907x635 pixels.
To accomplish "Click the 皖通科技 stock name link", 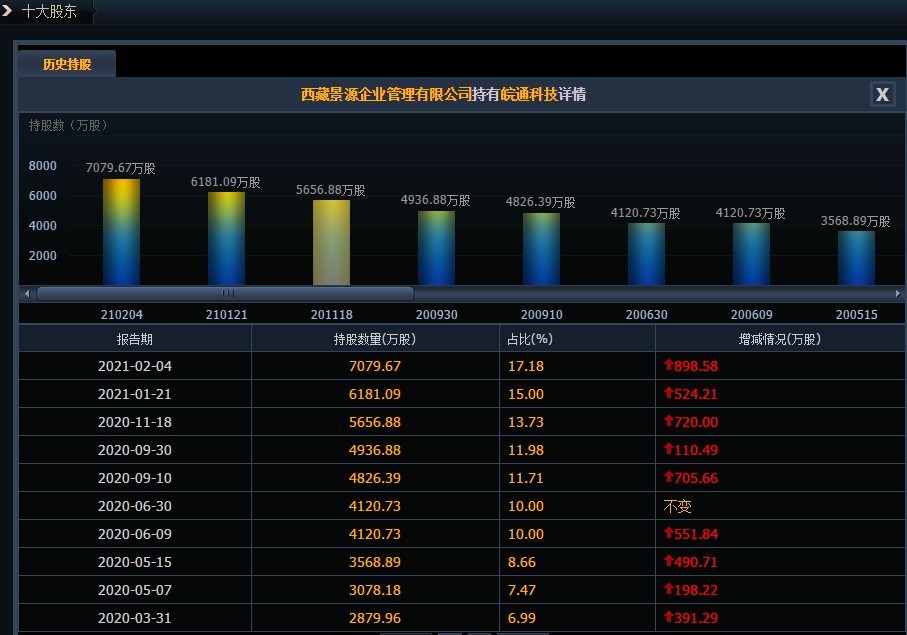I will (529, 94).
